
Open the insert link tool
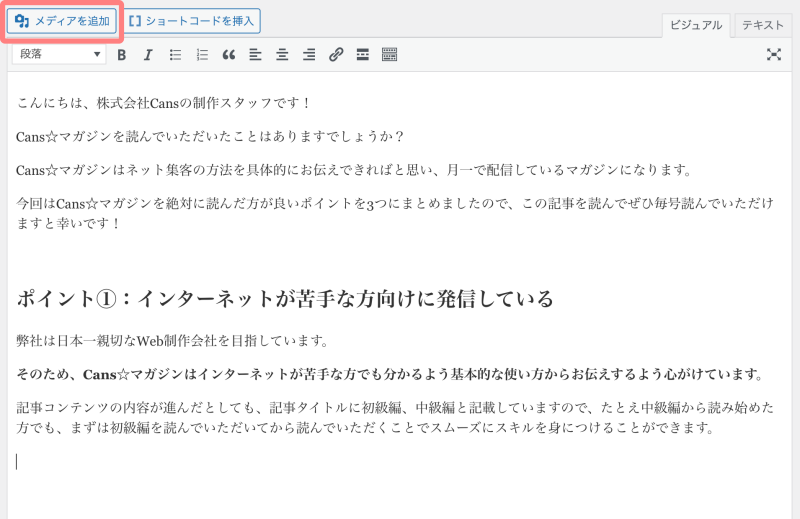coord(336,55)
